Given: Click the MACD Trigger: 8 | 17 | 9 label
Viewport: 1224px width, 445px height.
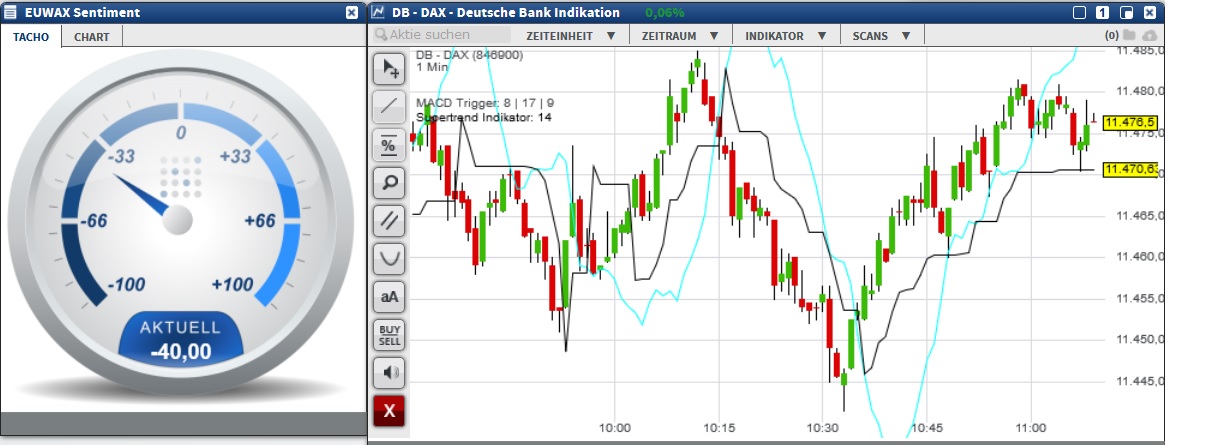Looking at the screenshot, I should (x=485, y=102).
